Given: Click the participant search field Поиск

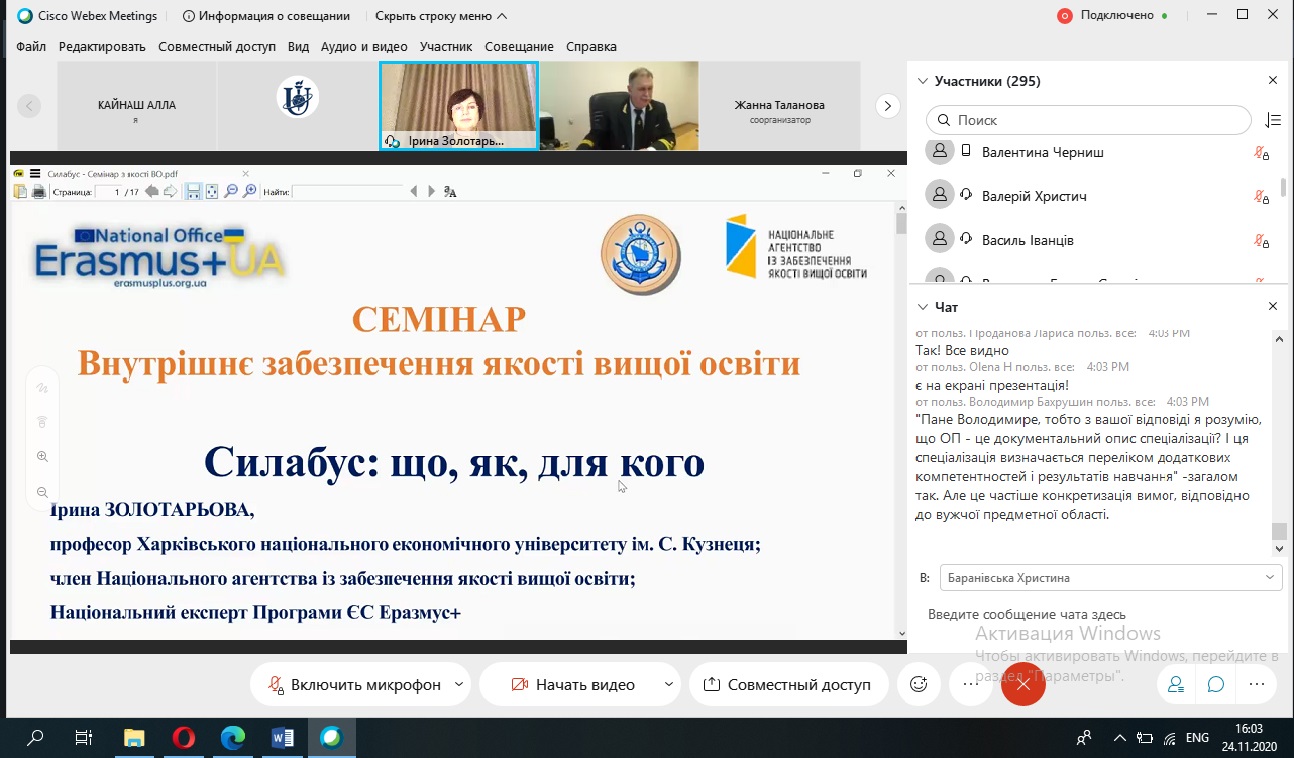Looking at the screenshot, I should (1089, 120).
